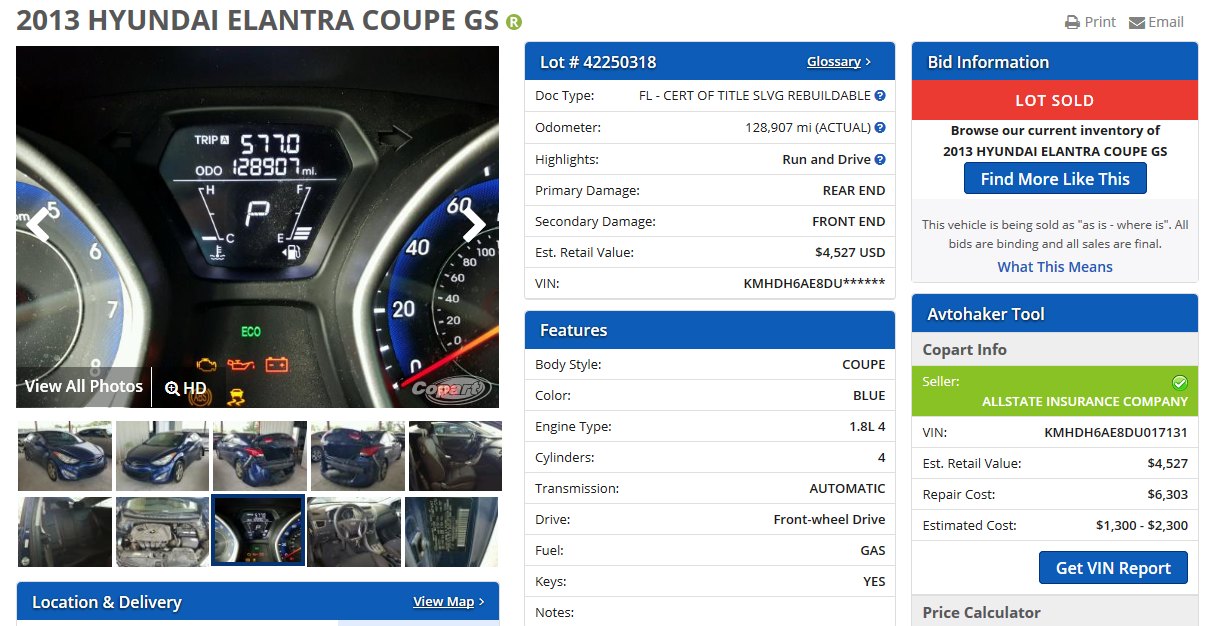
Task: Show next photo with right arrow
Action: pos(474,226)
